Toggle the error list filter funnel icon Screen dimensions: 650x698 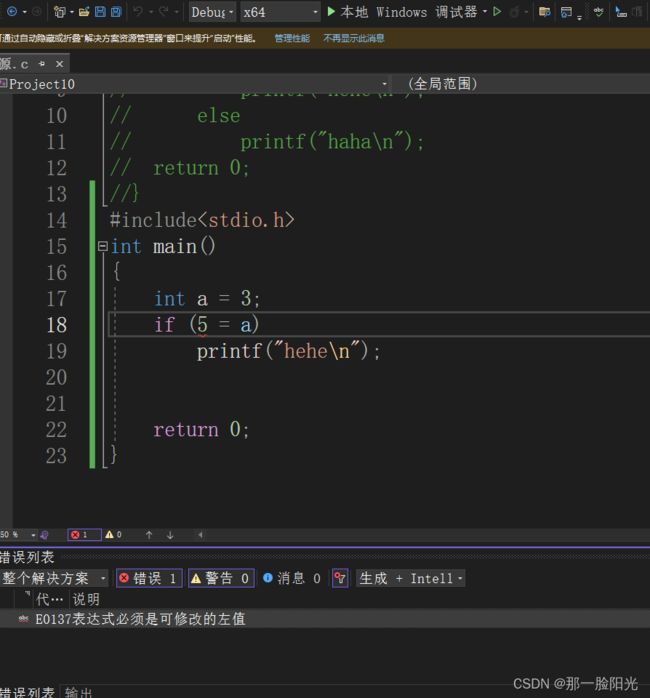(340, 578)
